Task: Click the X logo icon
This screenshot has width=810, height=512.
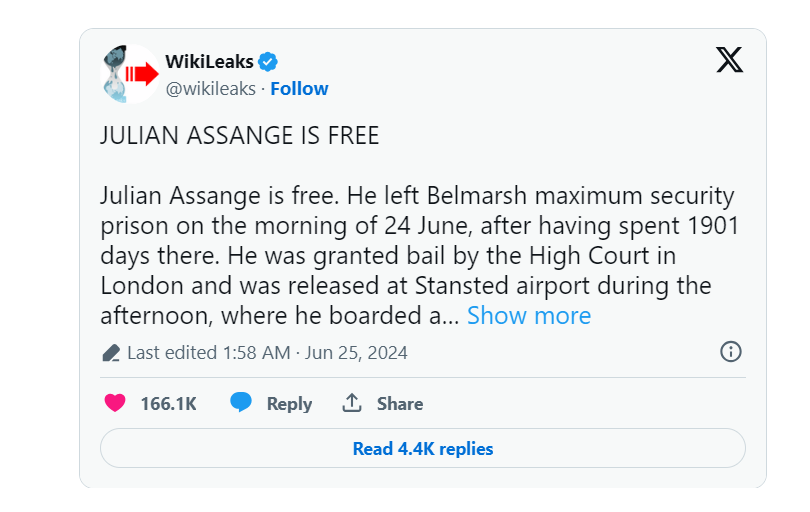Action: [730, 61]
